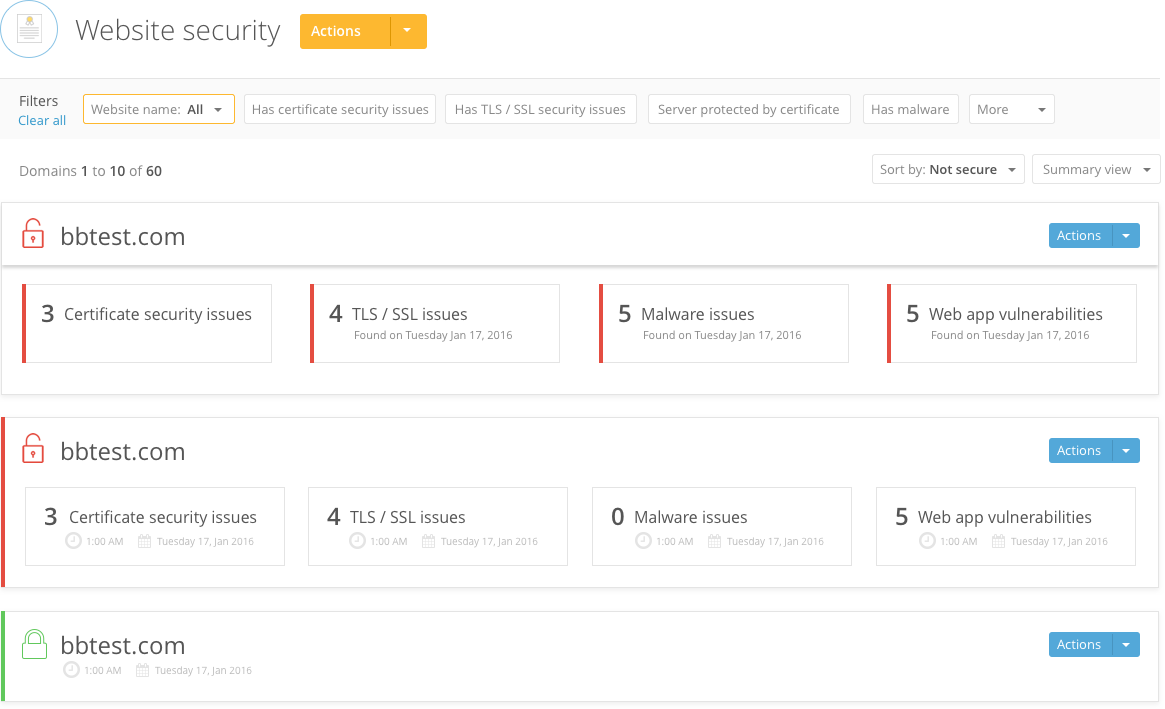Click the green locked padlock of third bbtest.com
The image size is (1165, 709).
34,644
